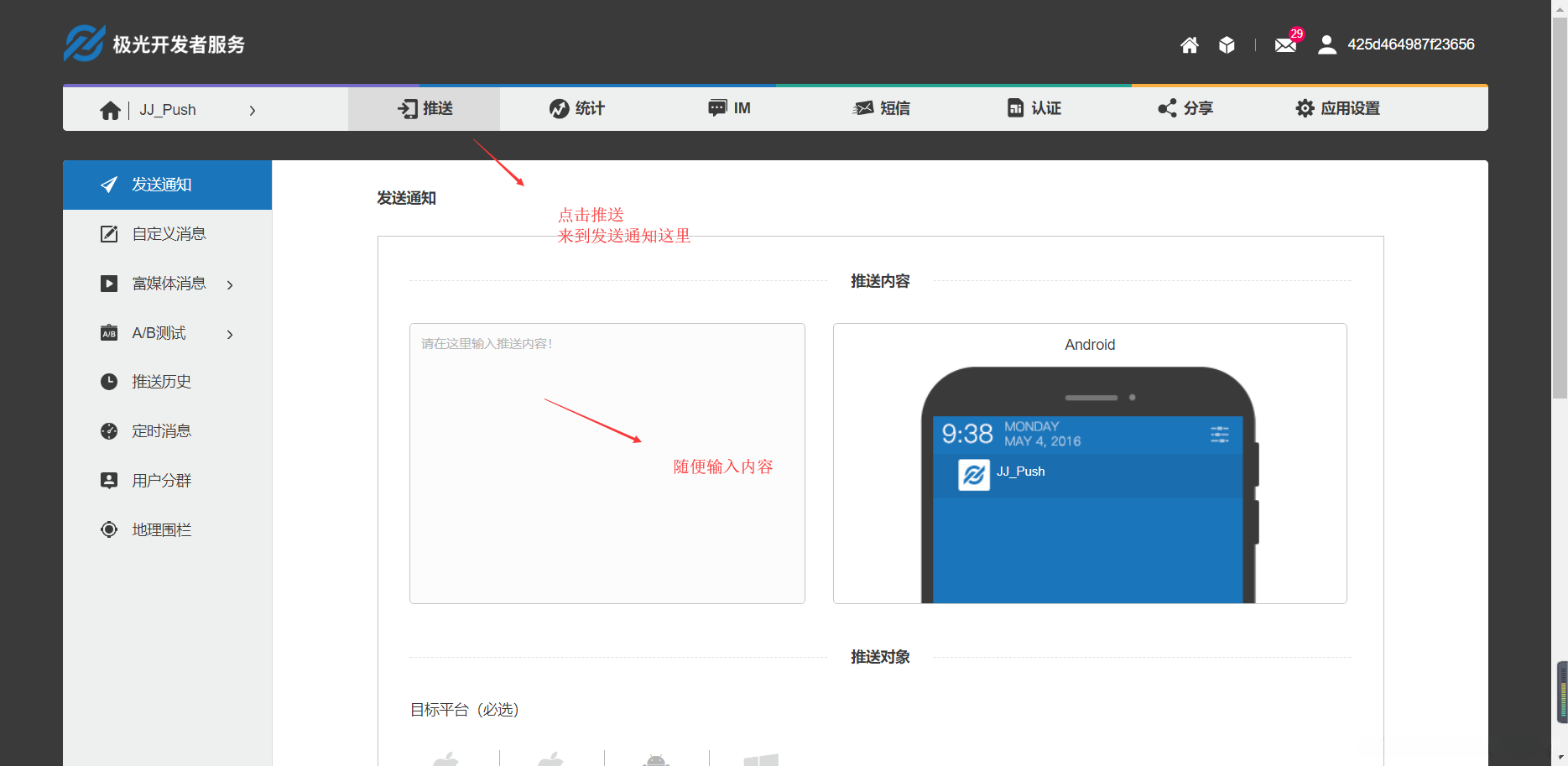Expand the 富媒体消息 submenu

[x=229, y=284]
